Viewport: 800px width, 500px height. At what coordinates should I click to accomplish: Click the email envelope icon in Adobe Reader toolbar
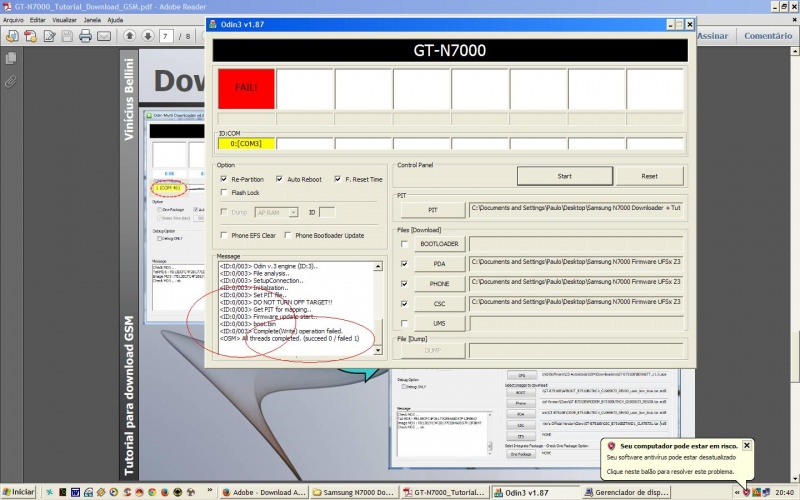coord(104,36)
